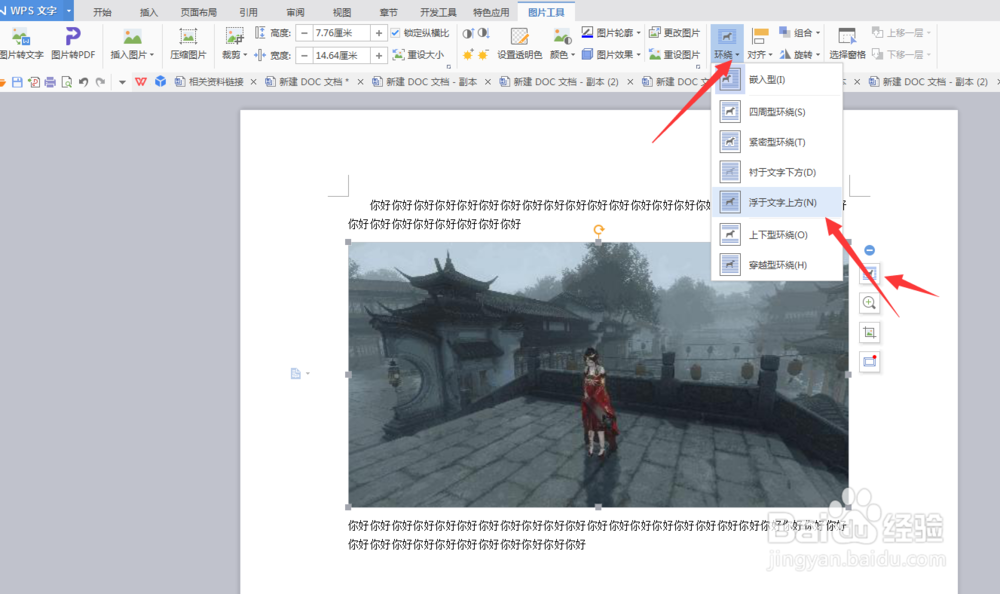Image resolution: width=1000 pixels, height=594 pixels.
Task: Open the 旋转 rotate dropdown
Action: coord(799,54)
